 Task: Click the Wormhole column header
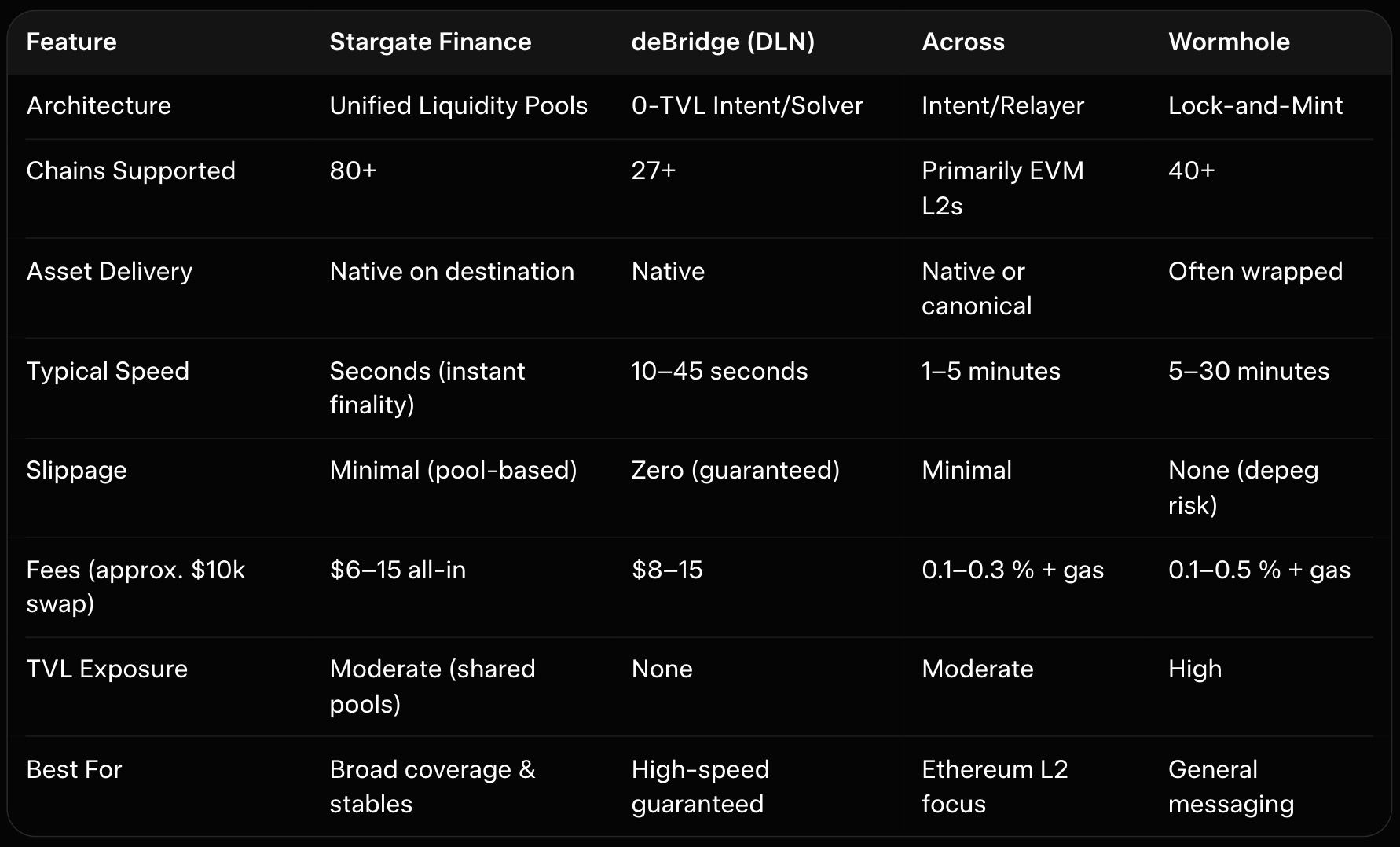point(1229,42)
